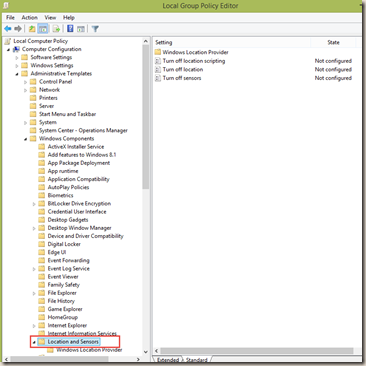Sort by the State column header

pos(333,43)
